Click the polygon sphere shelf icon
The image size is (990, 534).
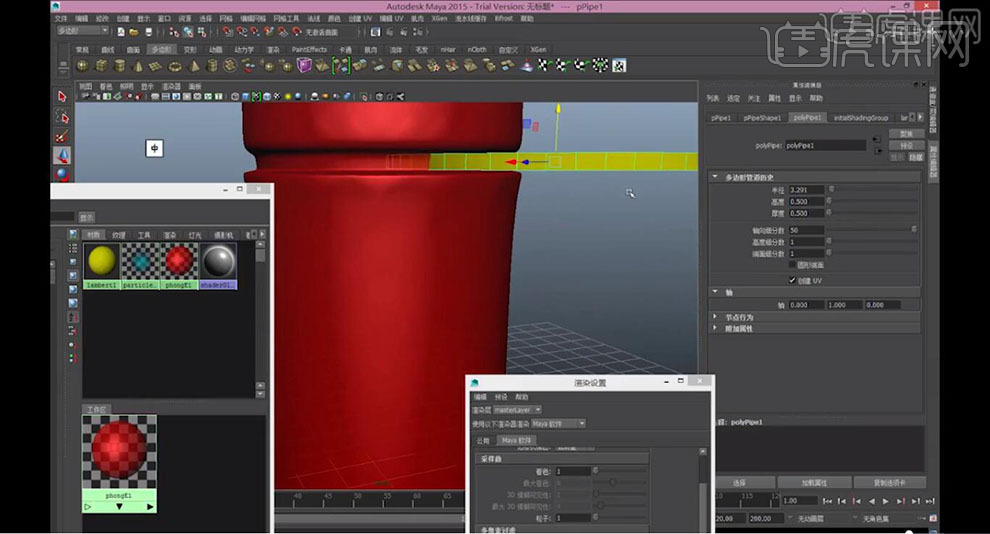[83, 65]
